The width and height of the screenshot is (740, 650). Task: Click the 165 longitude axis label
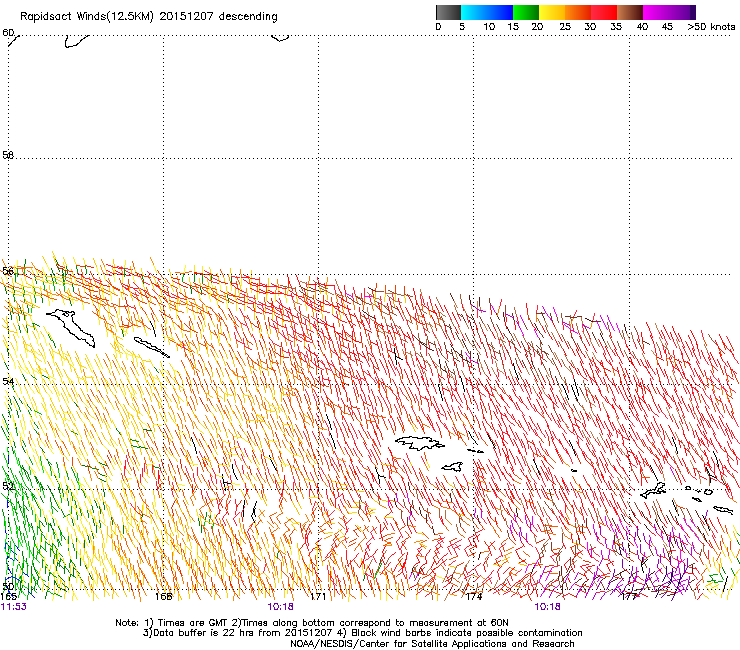click(8, 597)
